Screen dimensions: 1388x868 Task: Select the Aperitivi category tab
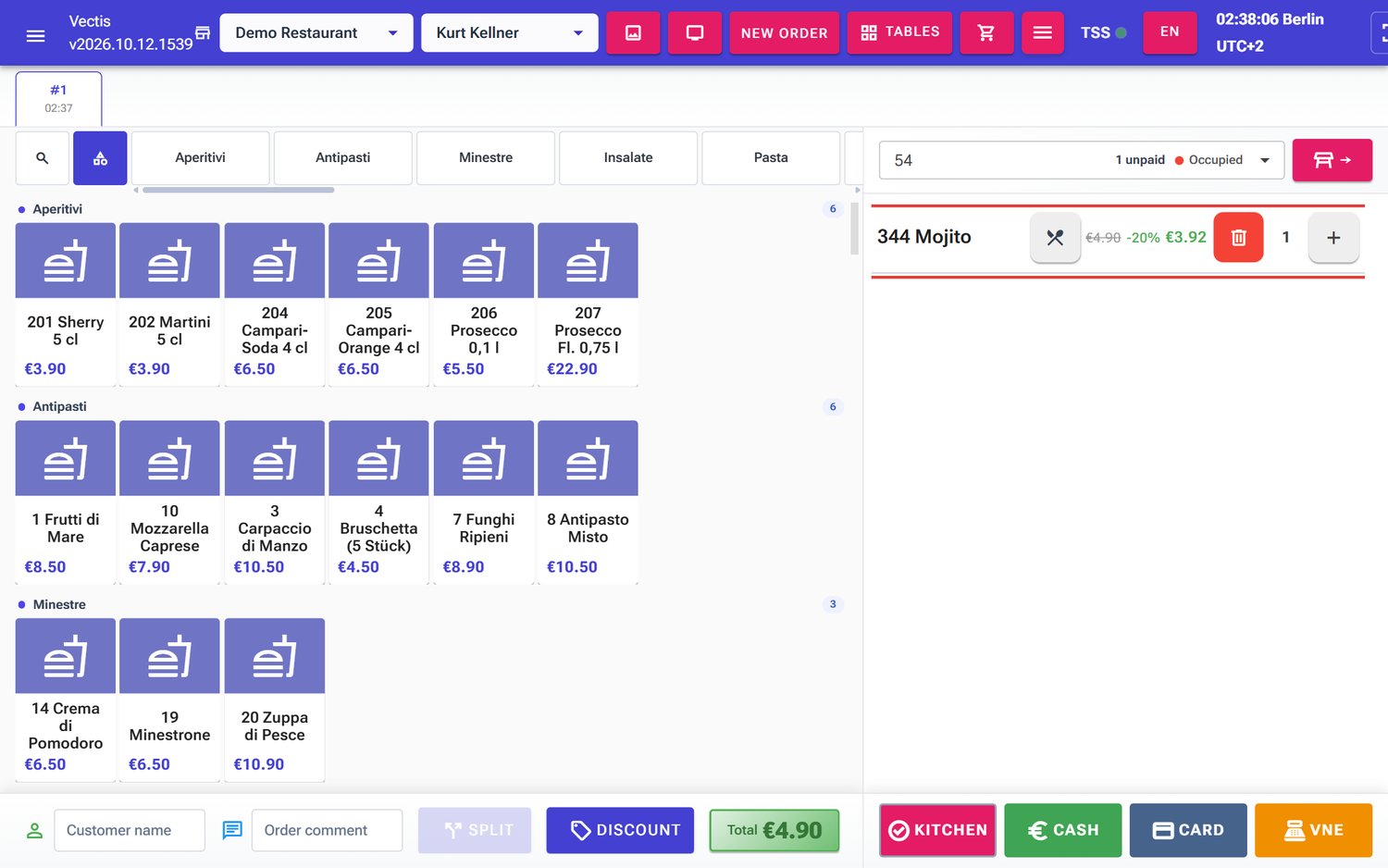pyautogui.click(x=201, y=158)
